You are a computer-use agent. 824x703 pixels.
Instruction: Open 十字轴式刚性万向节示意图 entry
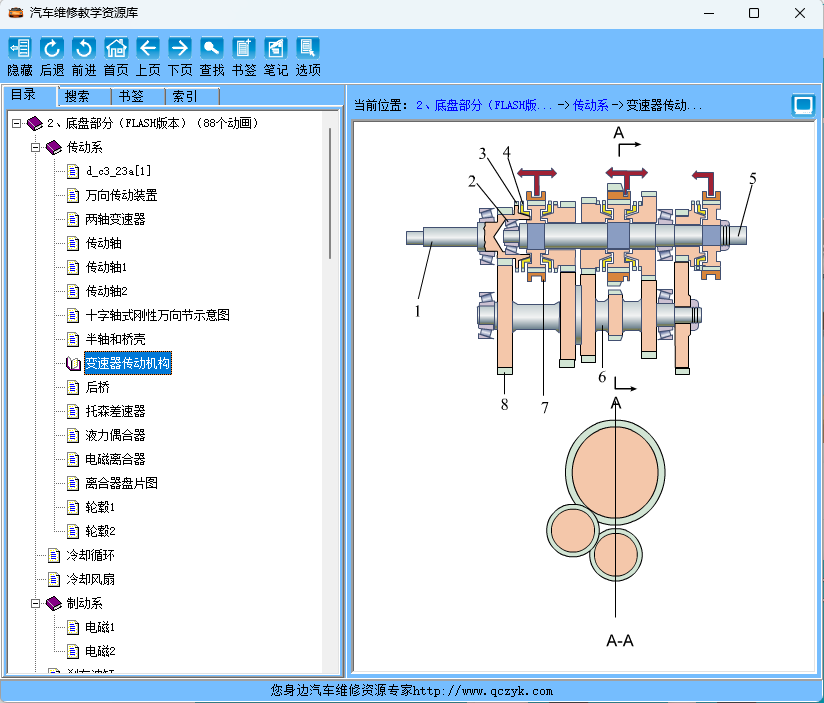[x=158, y=315]
